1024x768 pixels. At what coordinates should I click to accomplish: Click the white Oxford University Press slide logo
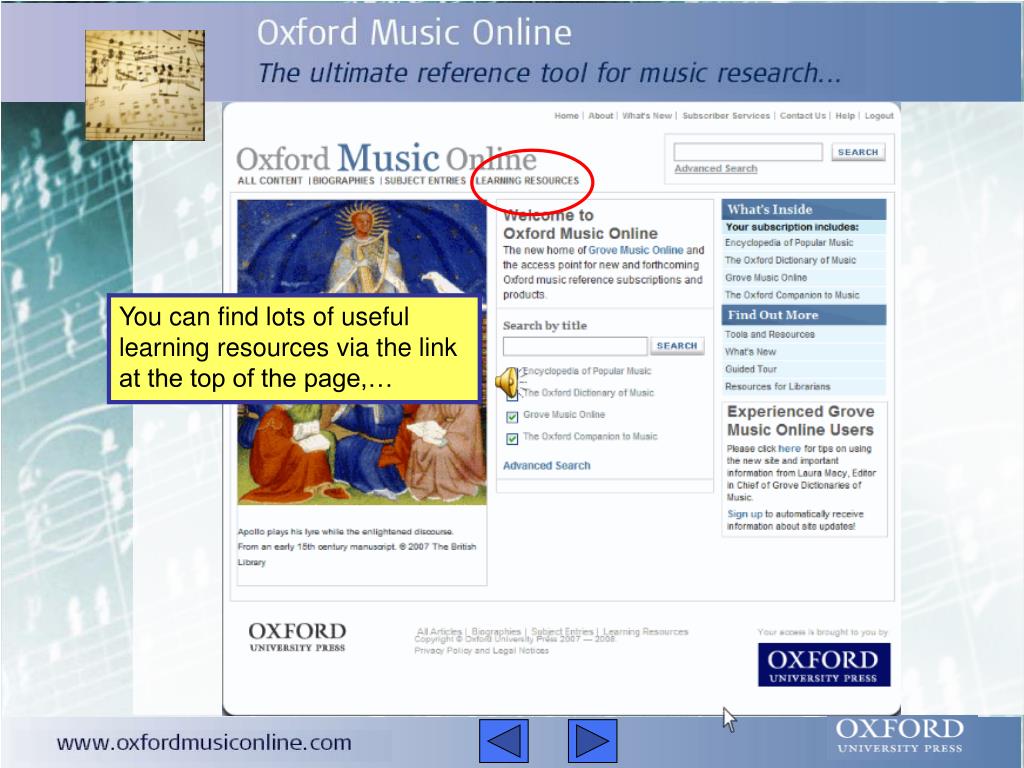899,736
